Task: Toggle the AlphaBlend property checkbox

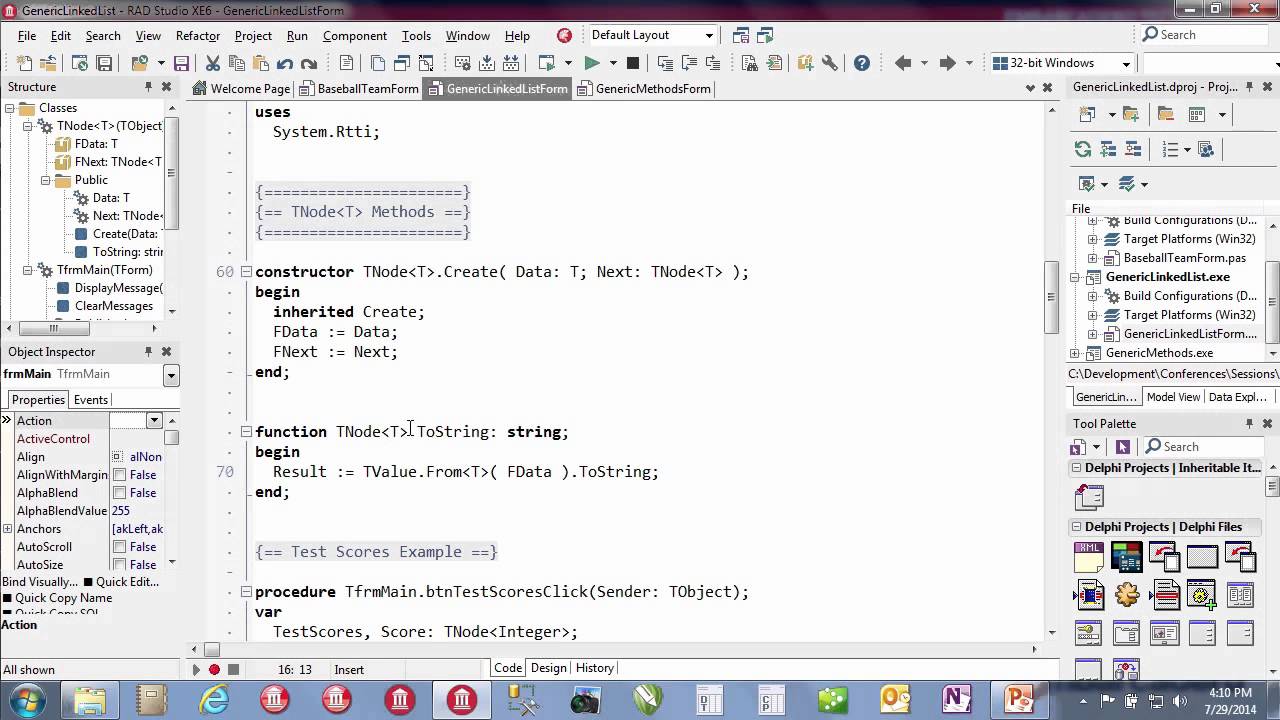Action: click(119, 493)
